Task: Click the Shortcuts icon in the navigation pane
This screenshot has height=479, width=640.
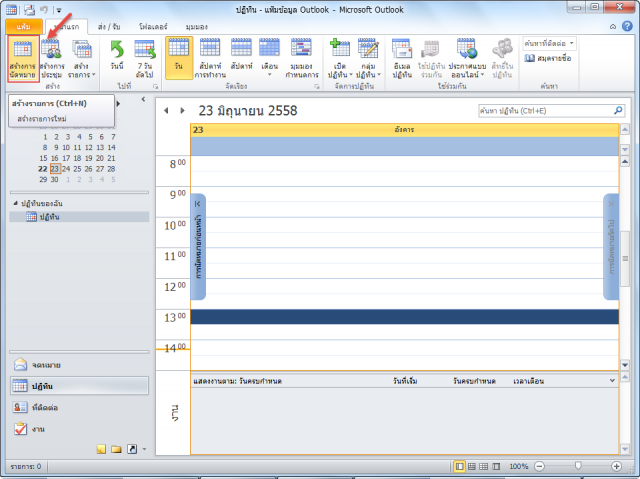Action: click(x=132, y=449)
